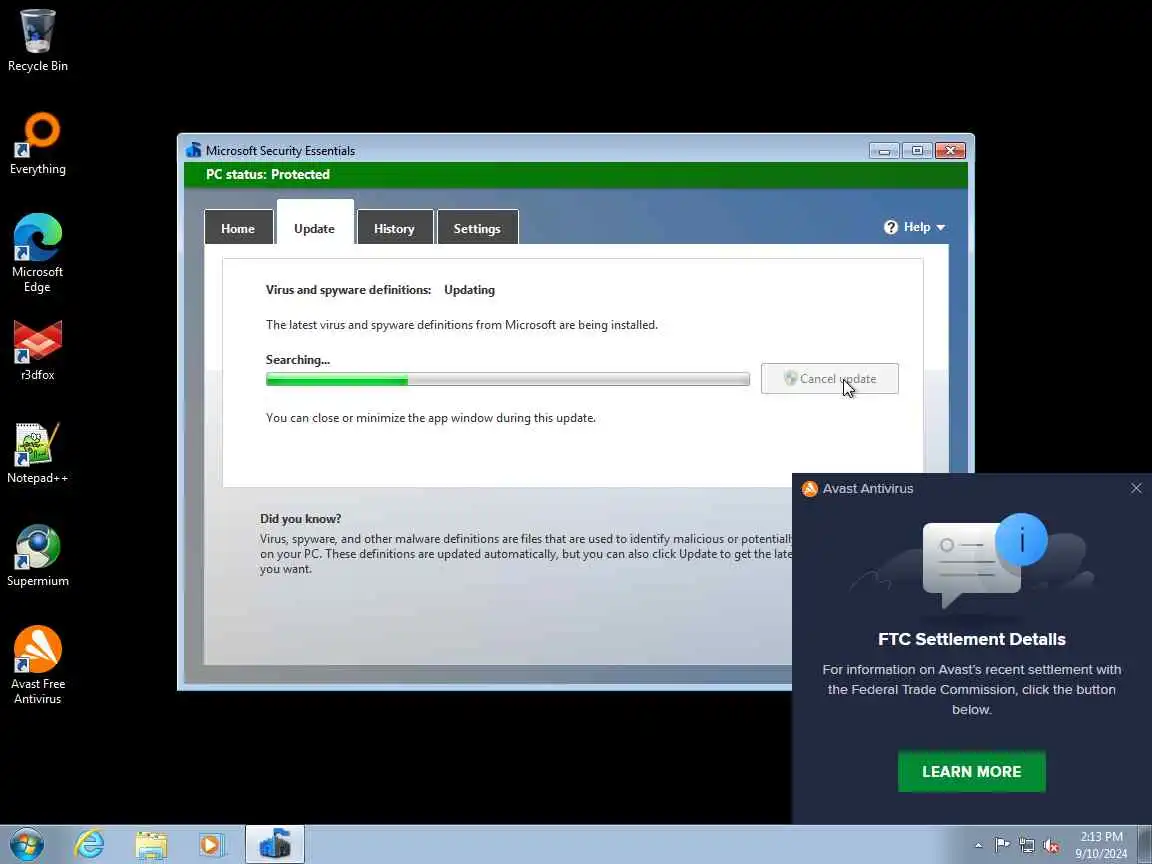This screenshot has width=1152, height=864.
Task: Select the Notepad++ desktop shortcut
Action: point(37,453)
